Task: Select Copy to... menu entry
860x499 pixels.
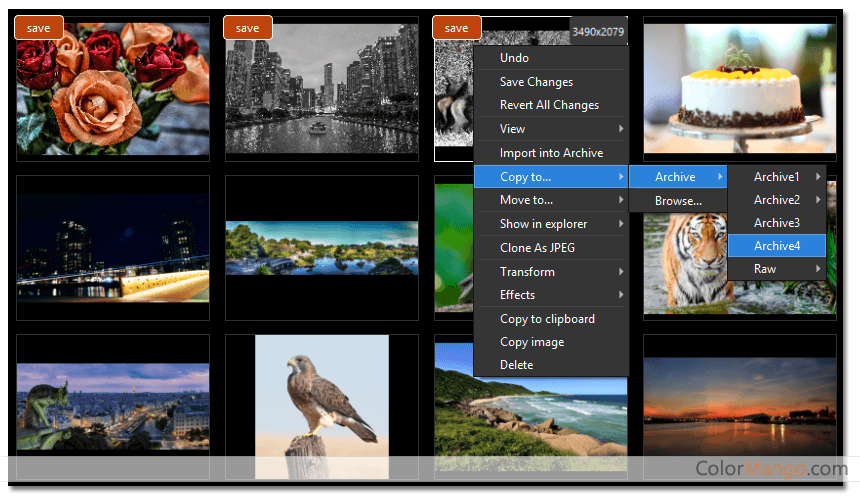Action: point(551,177)
